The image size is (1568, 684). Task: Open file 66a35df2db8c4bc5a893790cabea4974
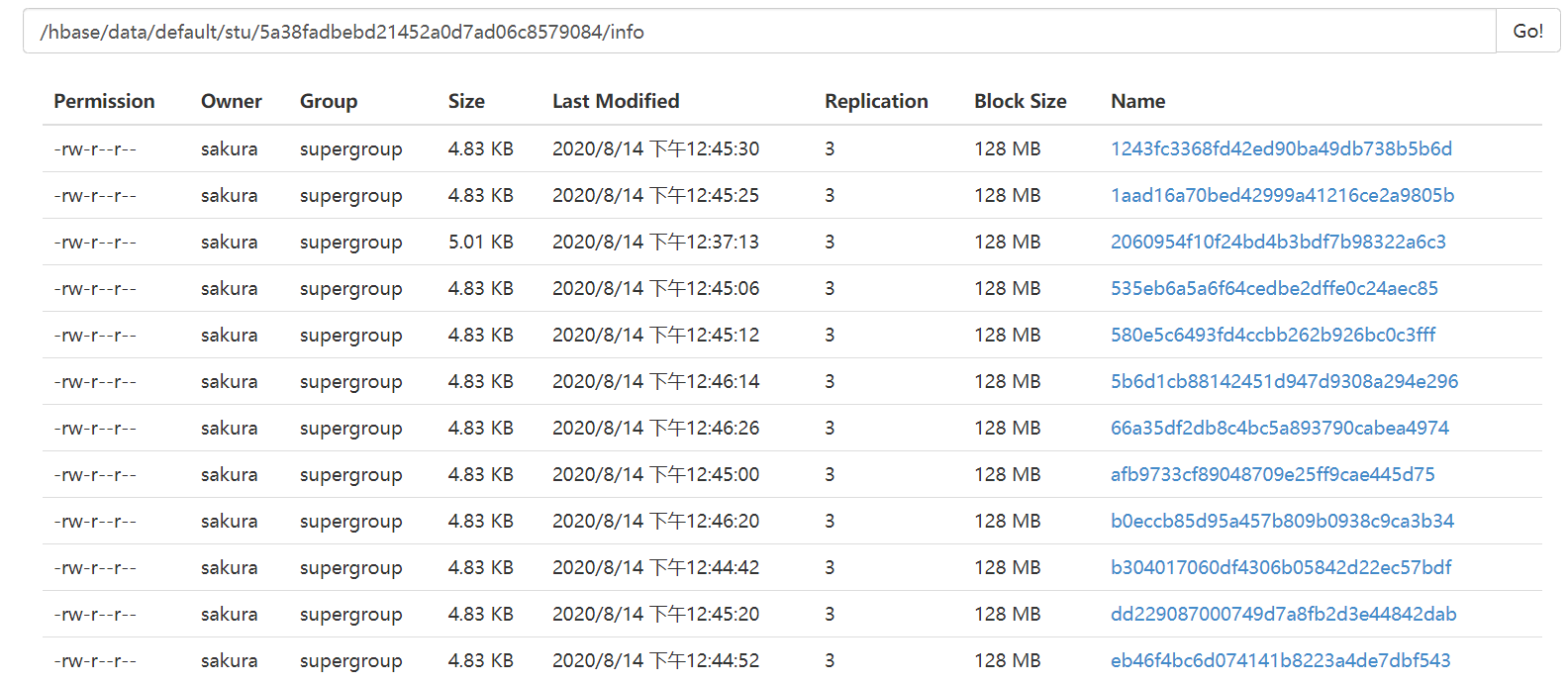point(1279,428)
